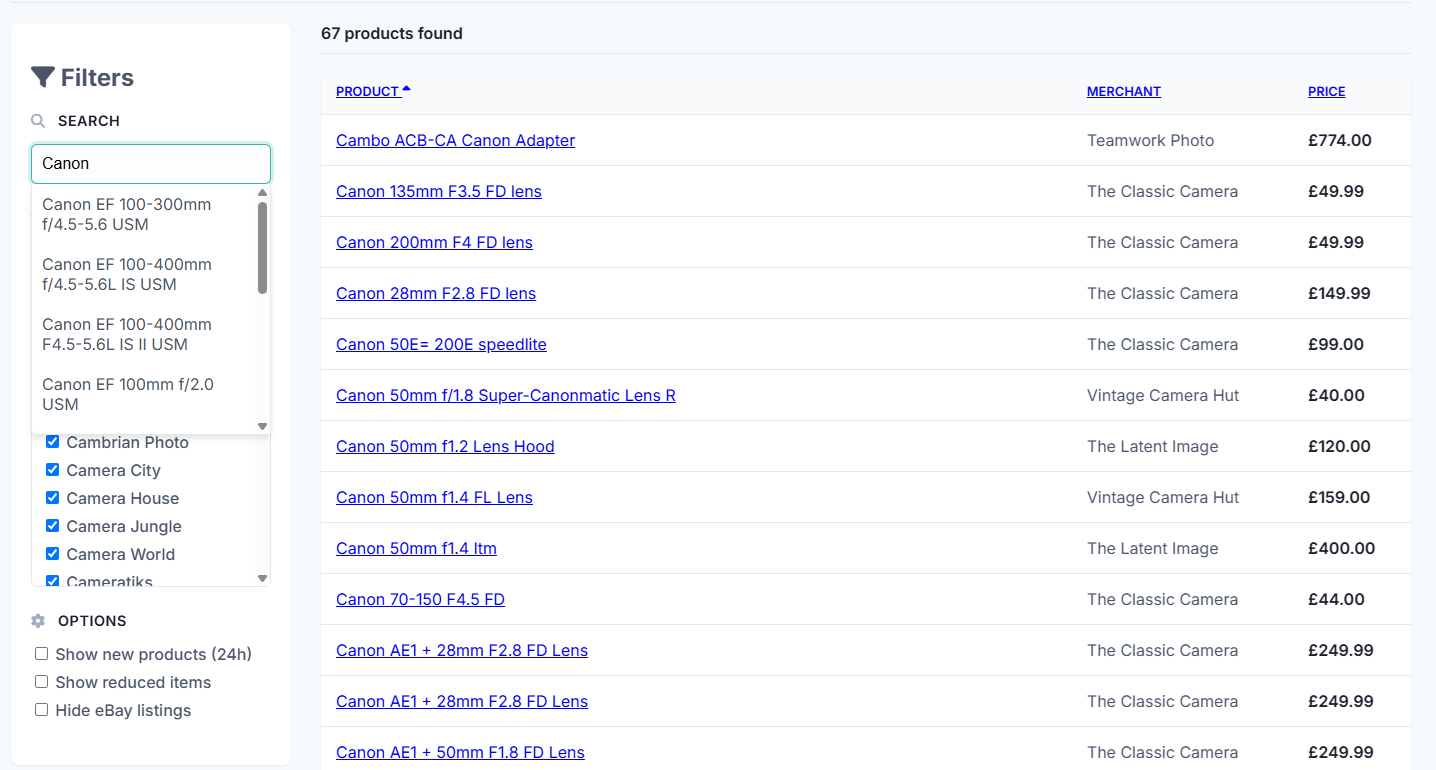
Task: Click the Canon search input field
Action: [150, 163]
